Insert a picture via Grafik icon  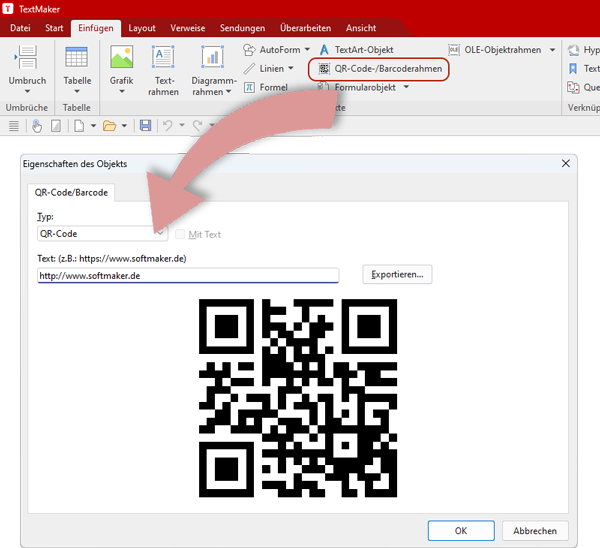point(122,57)
